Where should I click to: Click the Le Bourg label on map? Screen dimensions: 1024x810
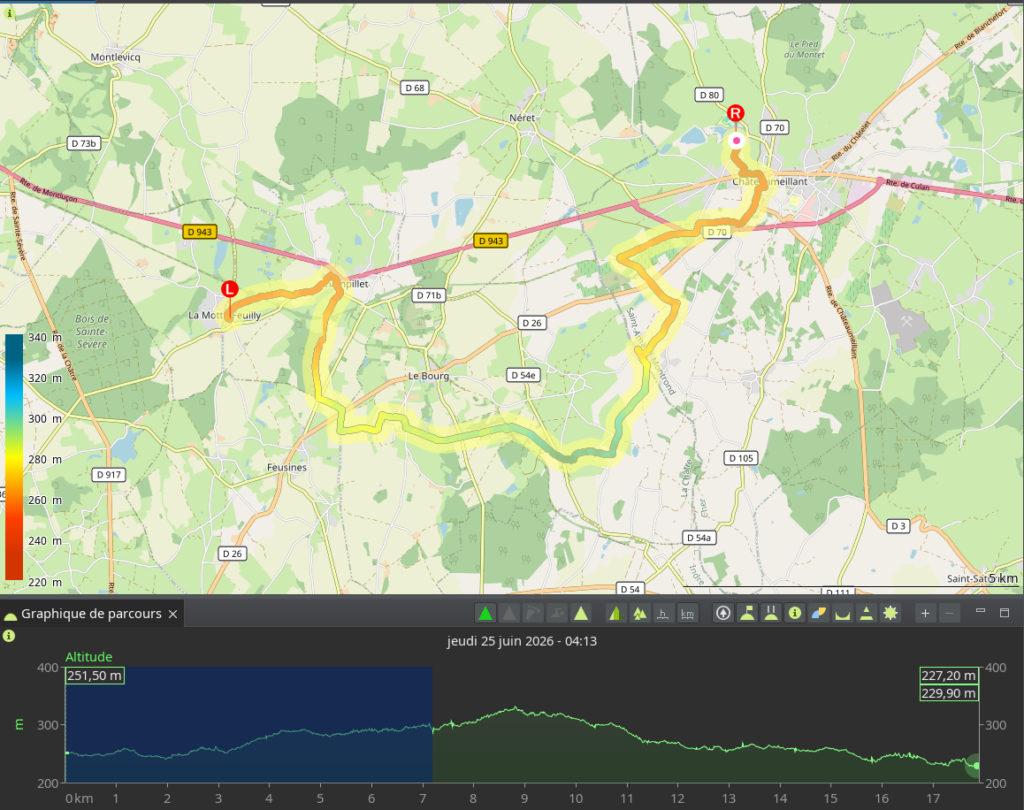tap(428, 376)
